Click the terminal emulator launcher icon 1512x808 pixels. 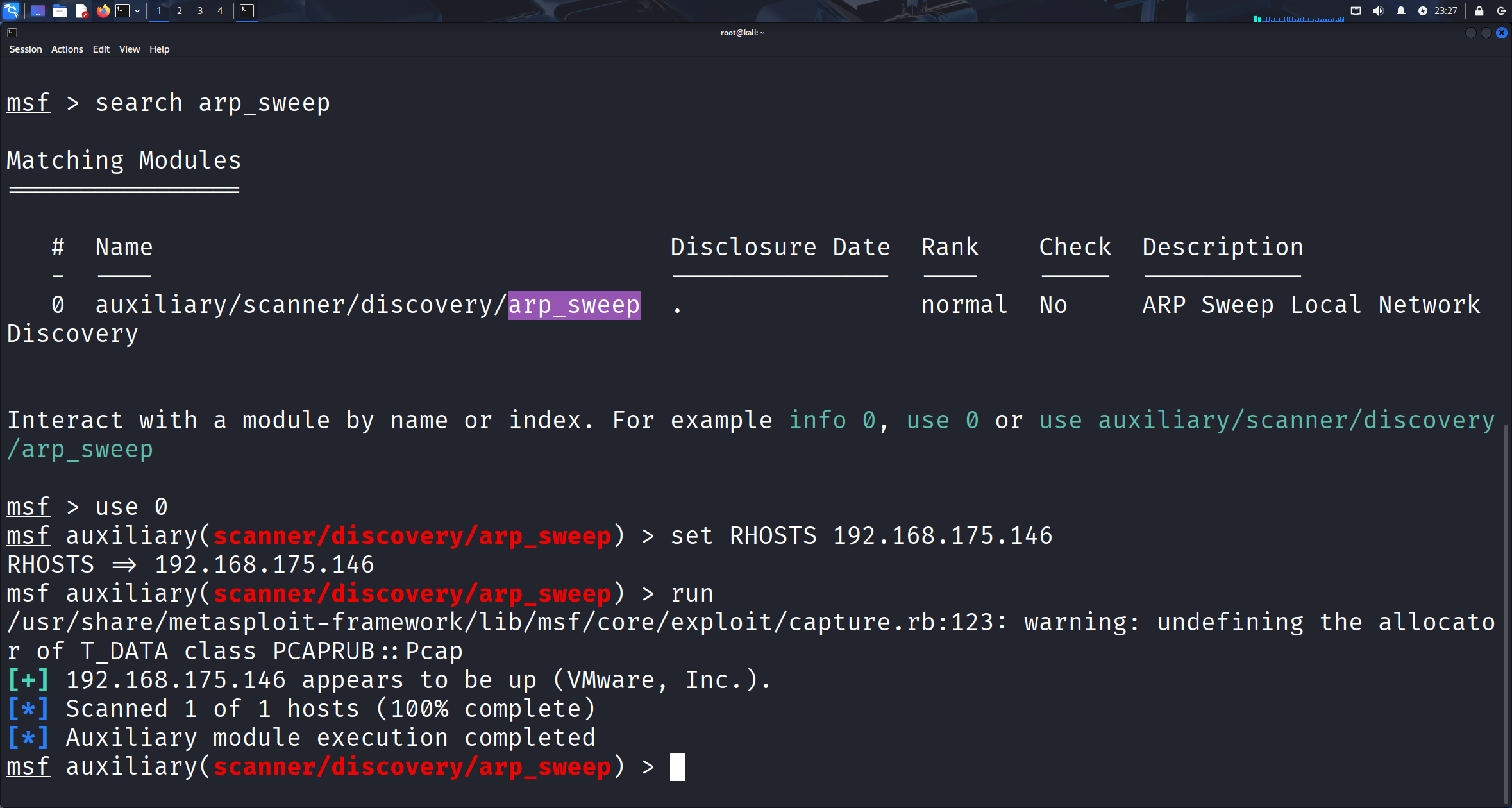tap(122, 10)
